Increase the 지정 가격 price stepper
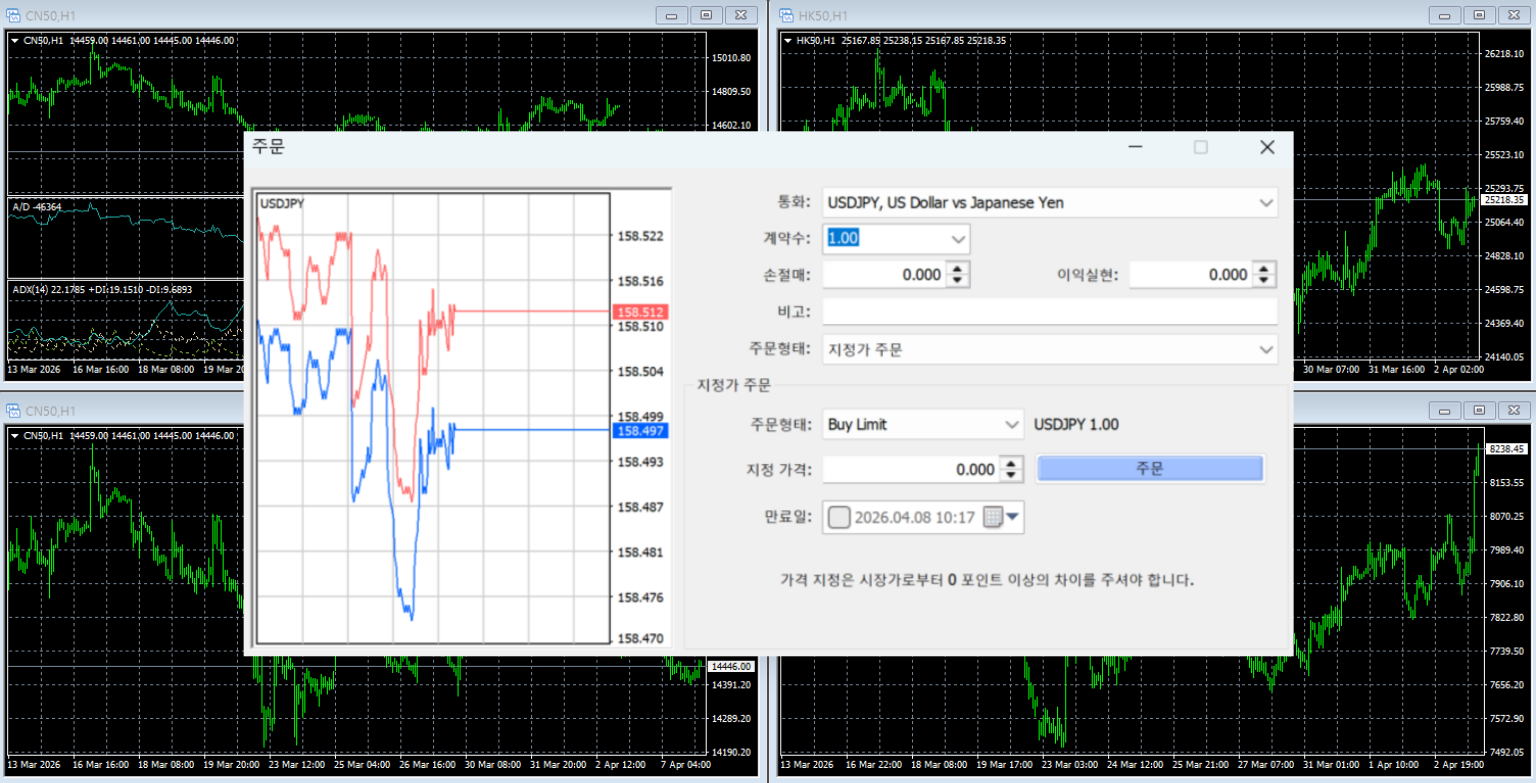The image size is (1536, 783). tap(1012, 463)
